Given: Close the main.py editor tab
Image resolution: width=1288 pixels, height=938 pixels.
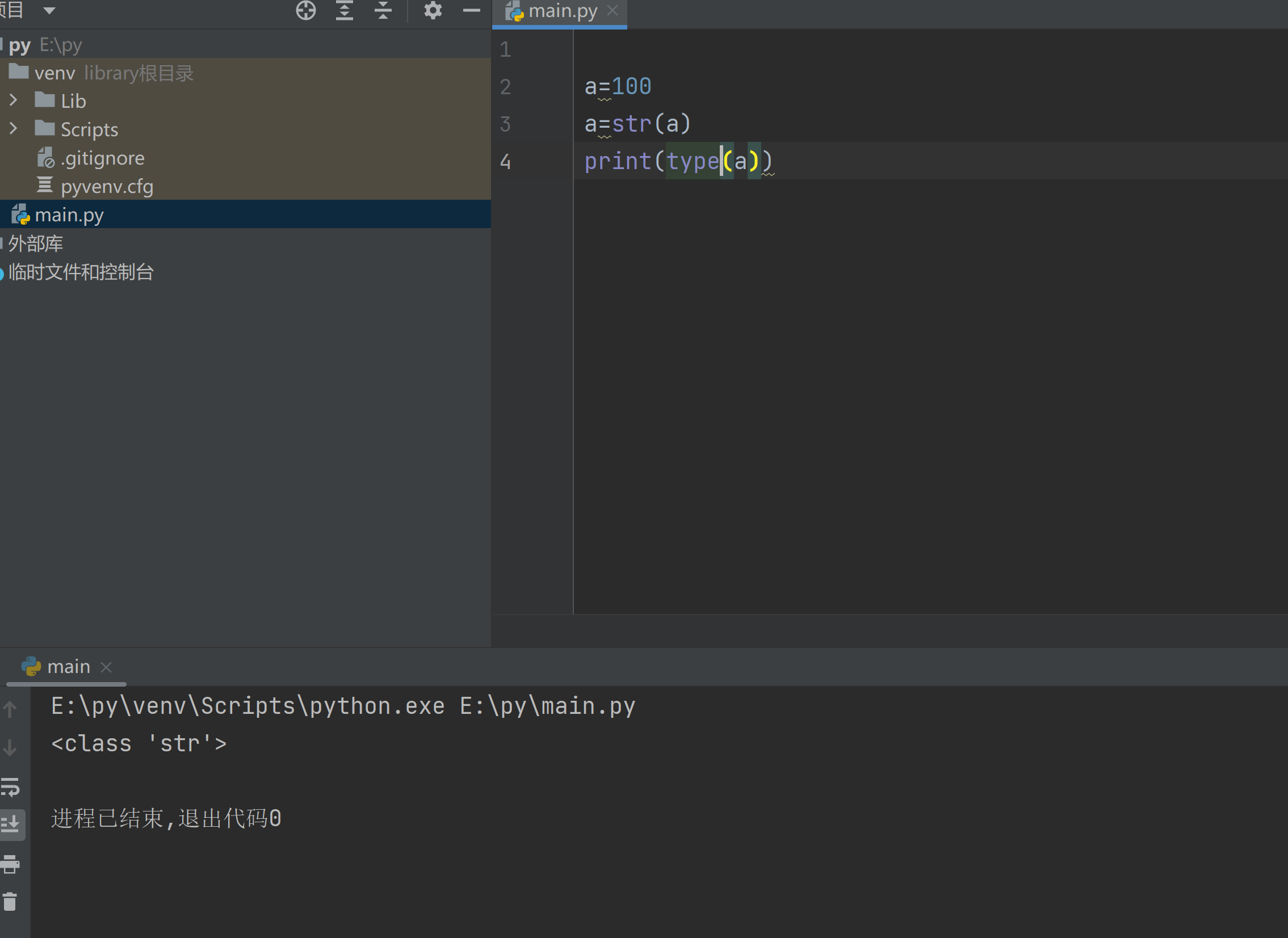Looking at the screenshot, I should tap(612, 10).
